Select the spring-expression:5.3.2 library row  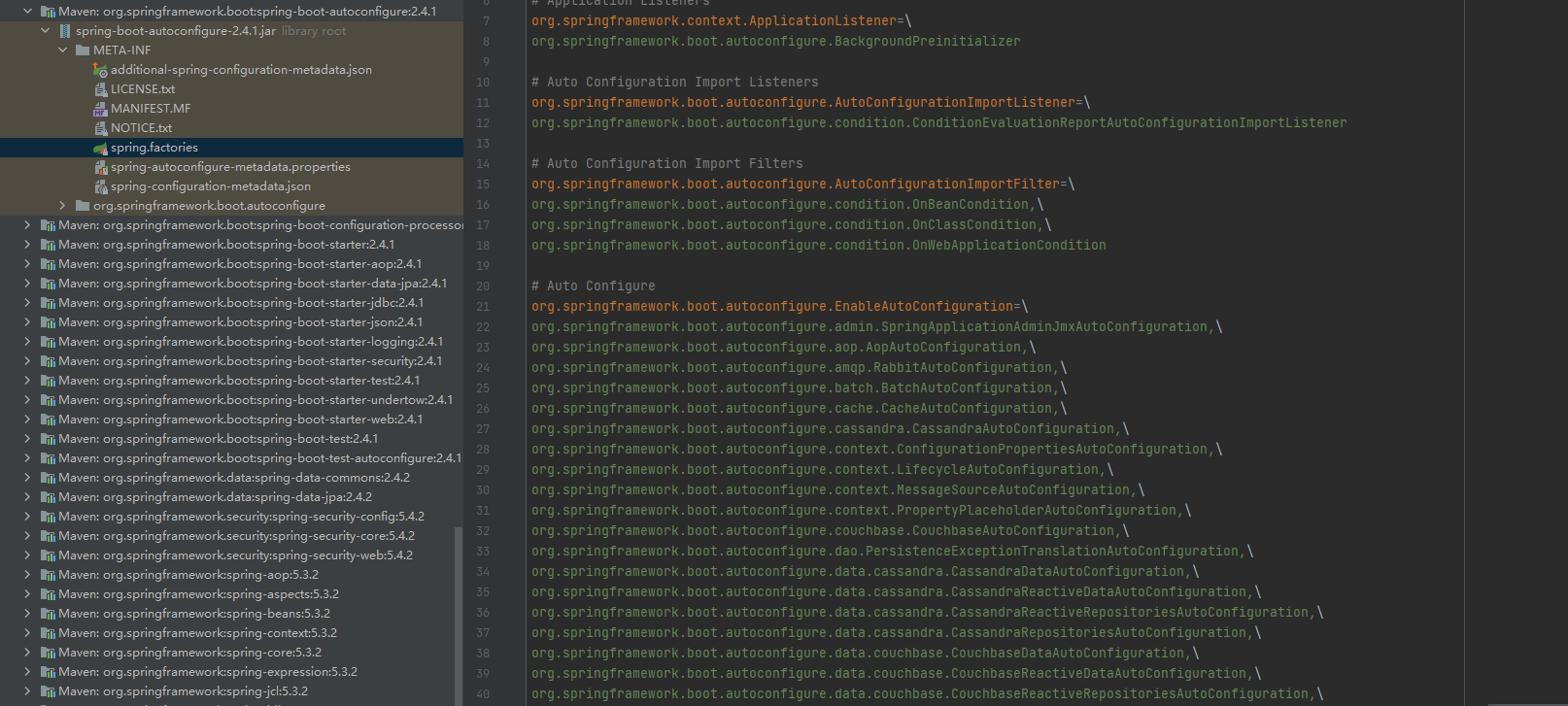click(231, 672)
